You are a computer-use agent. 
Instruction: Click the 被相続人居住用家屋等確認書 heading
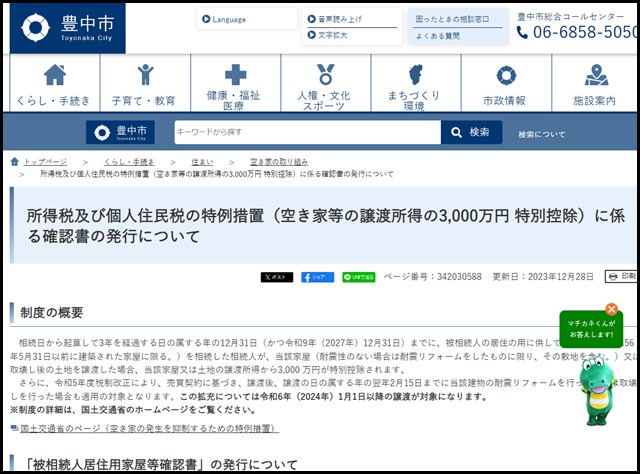[x=161, y=465]
